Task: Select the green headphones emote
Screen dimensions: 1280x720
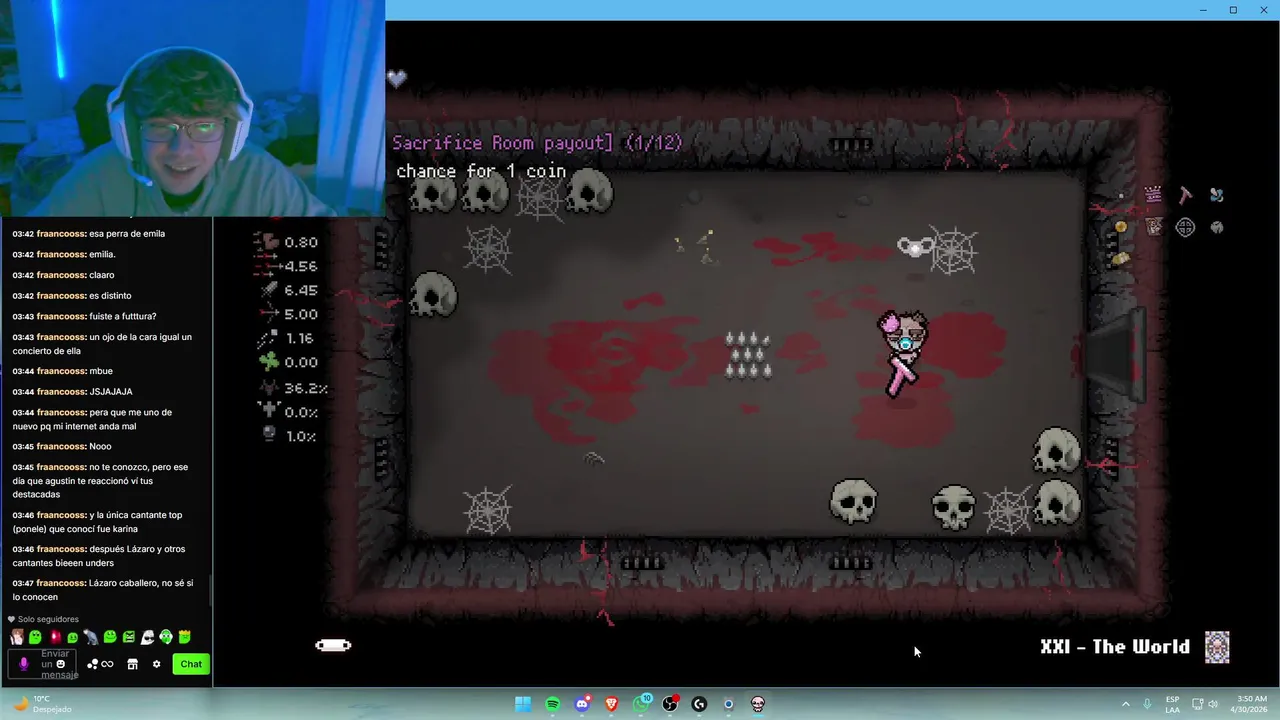Action: point(166,637)
